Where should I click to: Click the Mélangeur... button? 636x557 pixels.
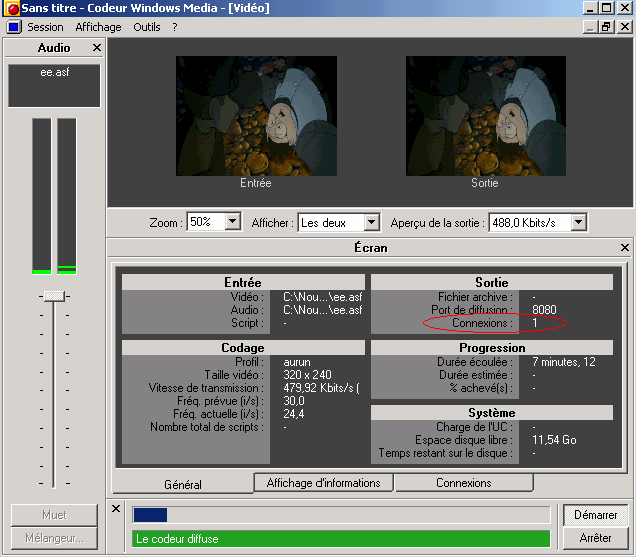(54, 538)
